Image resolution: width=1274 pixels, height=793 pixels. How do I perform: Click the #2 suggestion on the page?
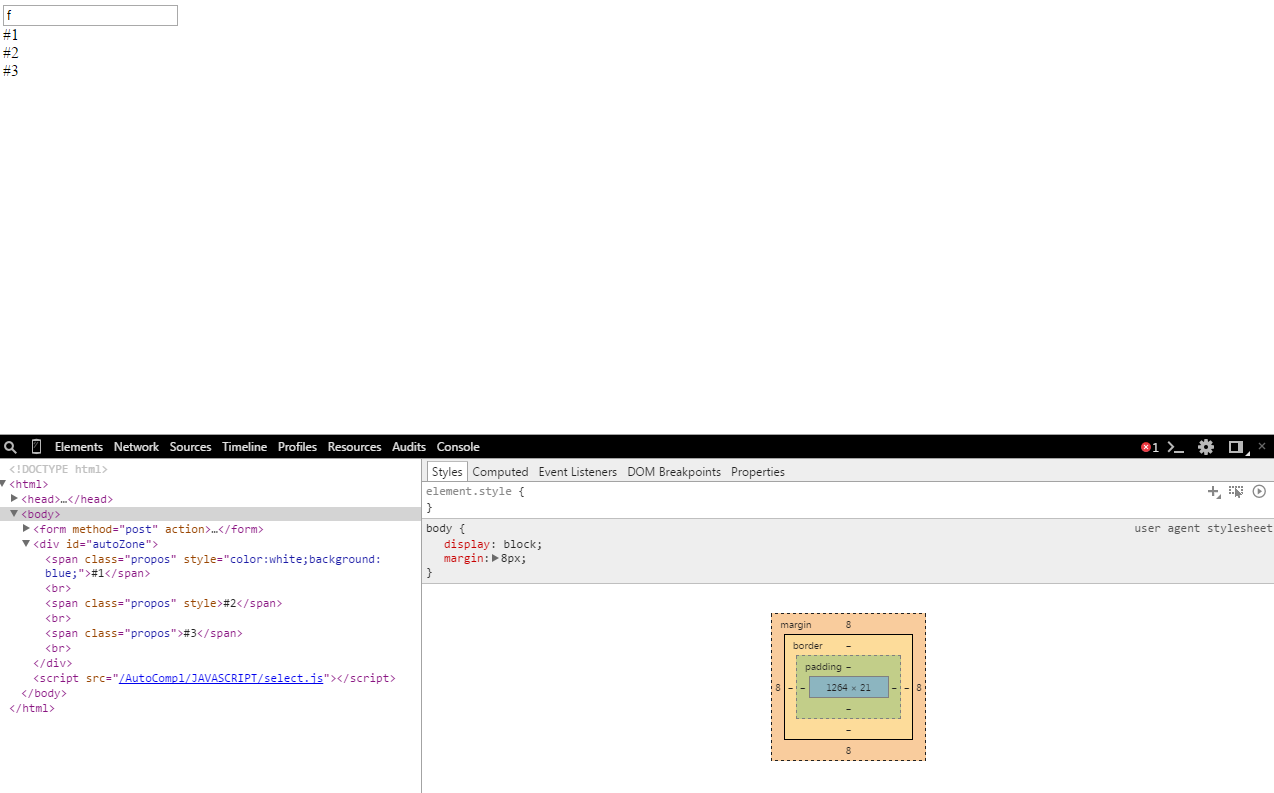(10, 53)
